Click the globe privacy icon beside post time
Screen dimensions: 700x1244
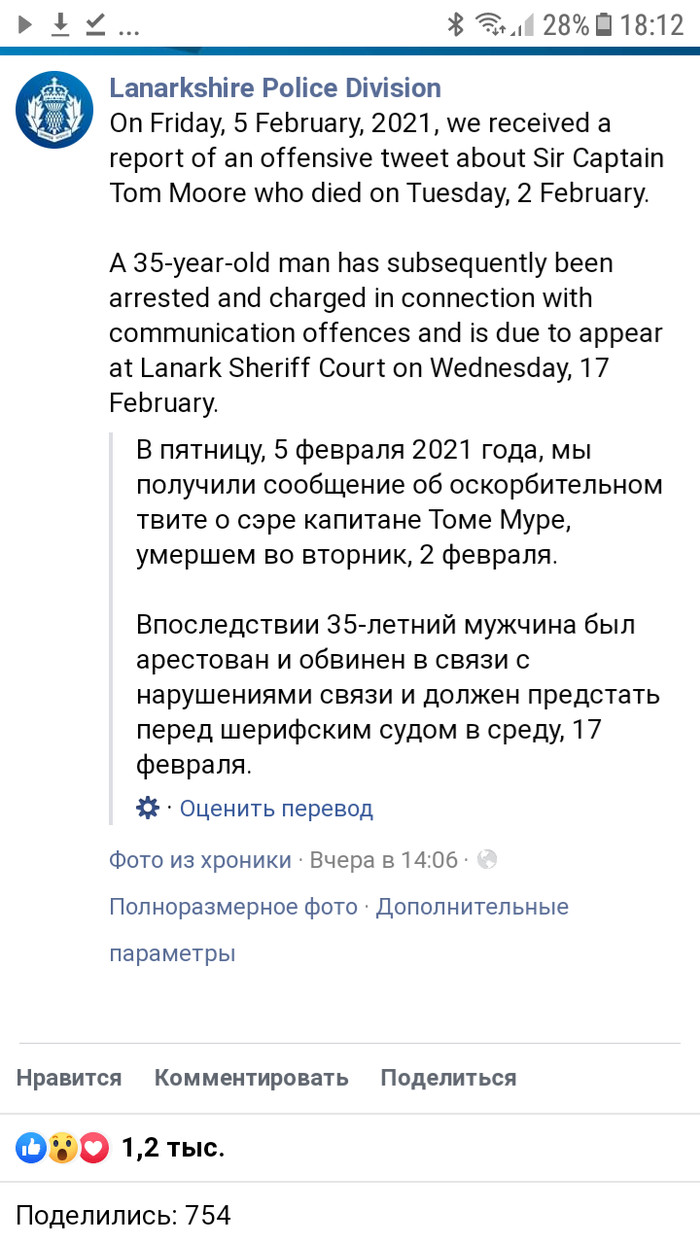point(489,859)
